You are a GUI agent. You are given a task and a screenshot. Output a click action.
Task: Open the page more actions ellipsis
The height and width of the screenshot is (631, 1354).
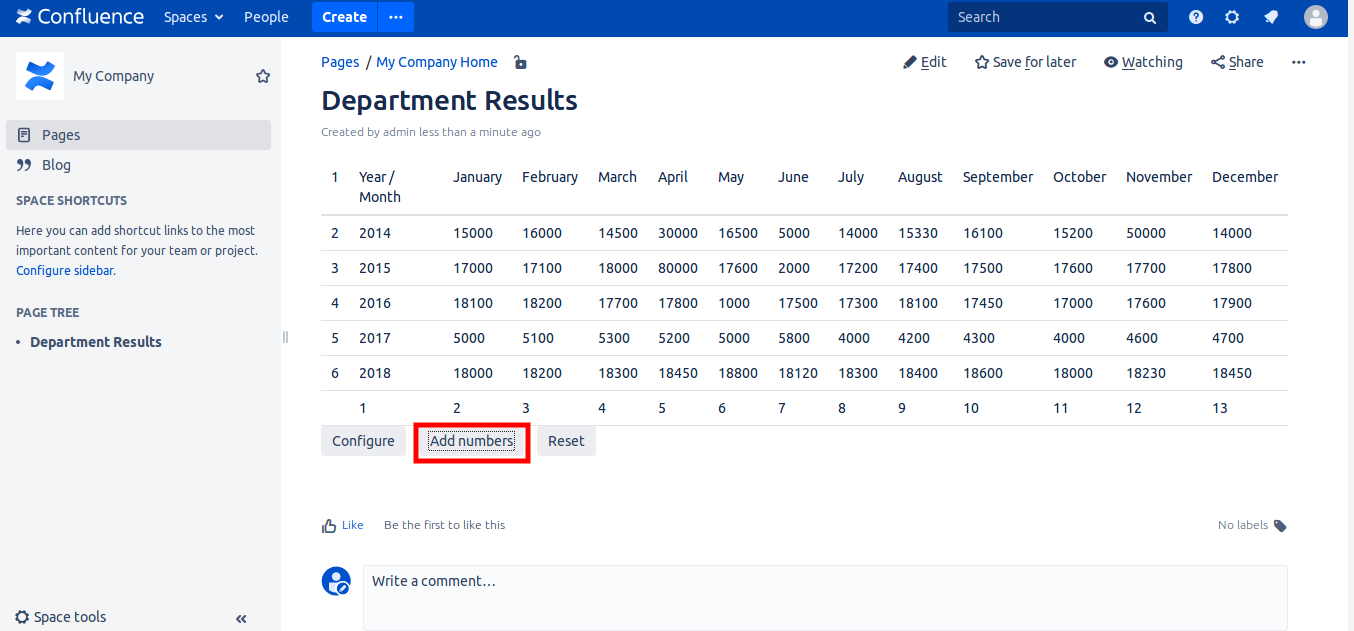1298,62
